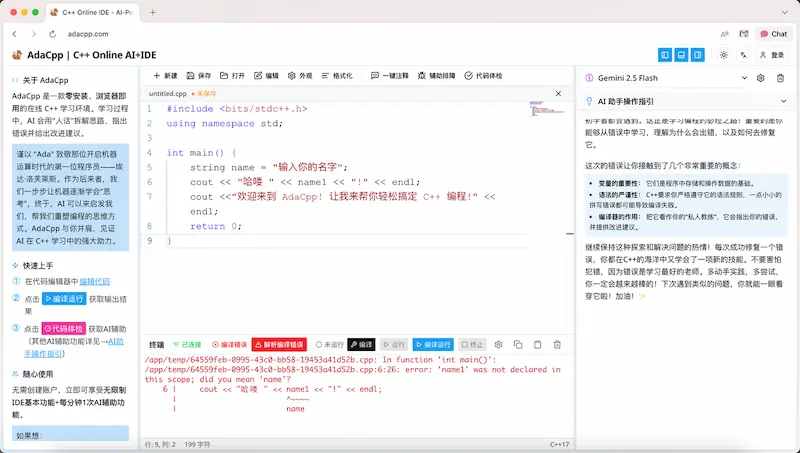Screen dimensions: 800x453
Task: Click the 编译错误 status indicator
Action: [230, 344]
